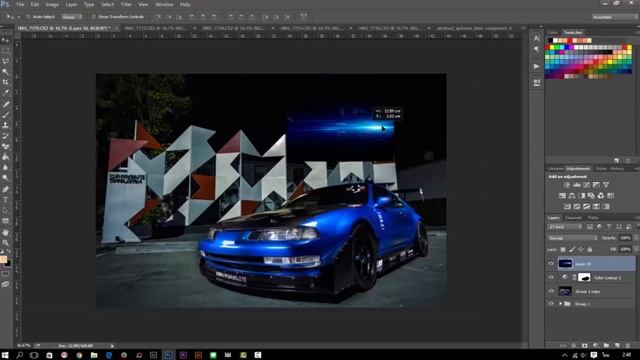Select the Horizontal Type tool
The image size is (640, 360).
tap(5, 200)
